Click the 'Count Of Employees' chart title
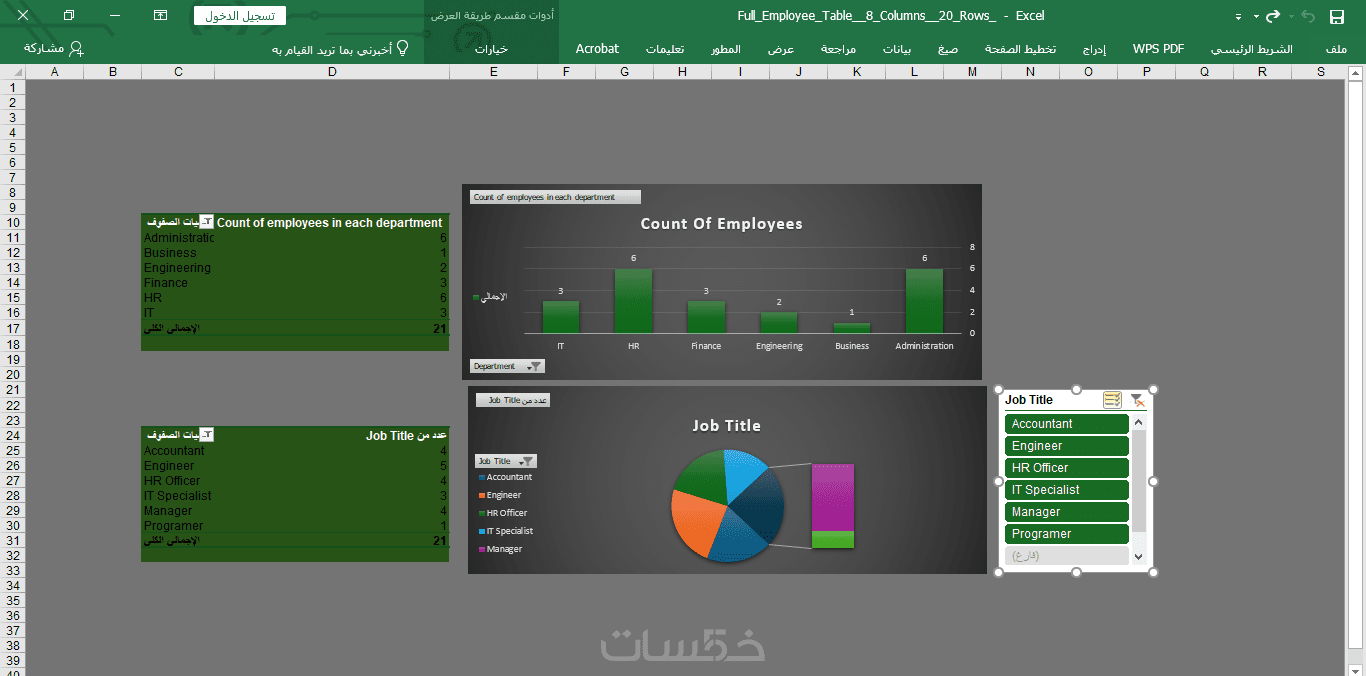This screenshot has width=1366, height=676. [x=721, y=224]
